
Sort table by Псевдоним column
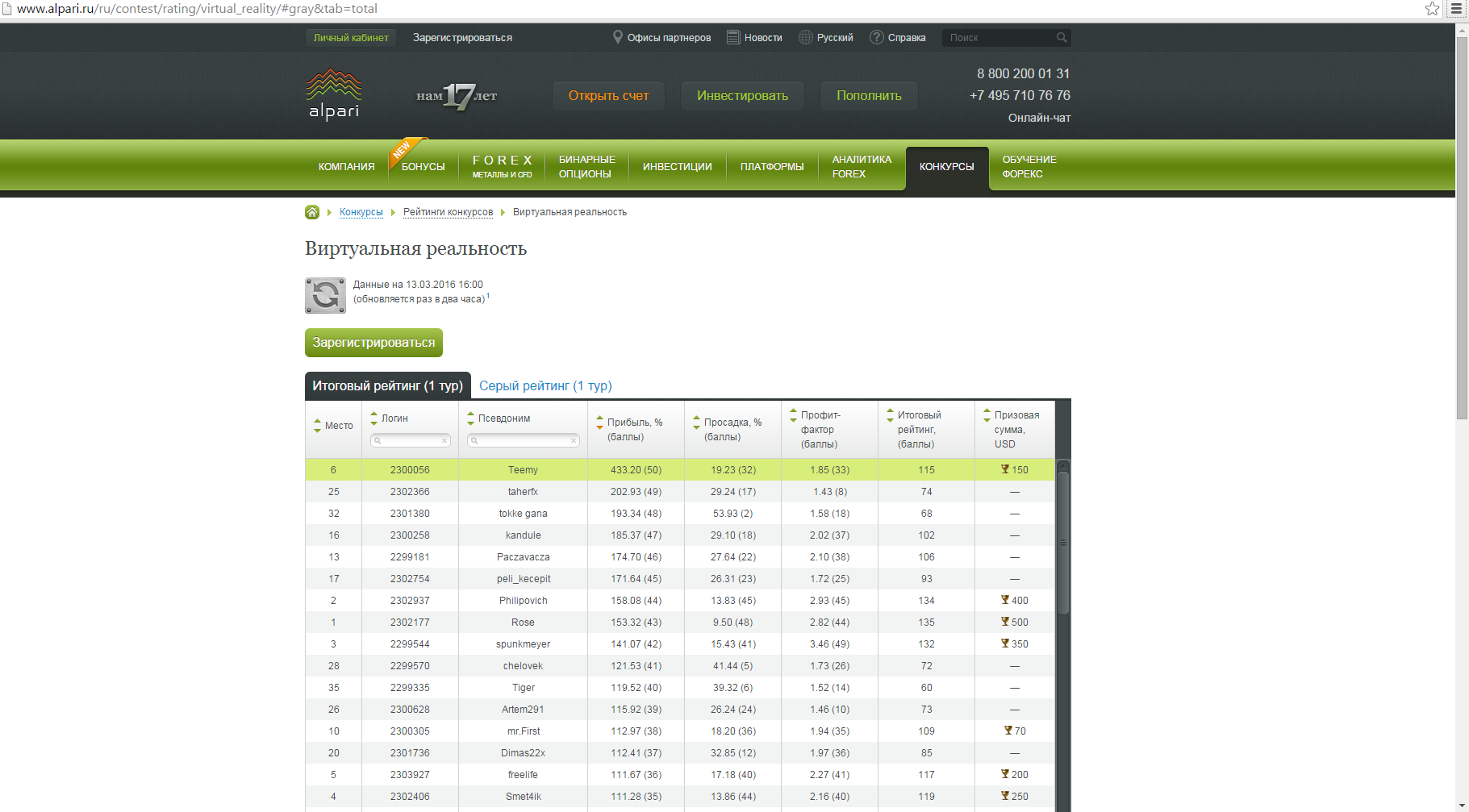(471, 418)
